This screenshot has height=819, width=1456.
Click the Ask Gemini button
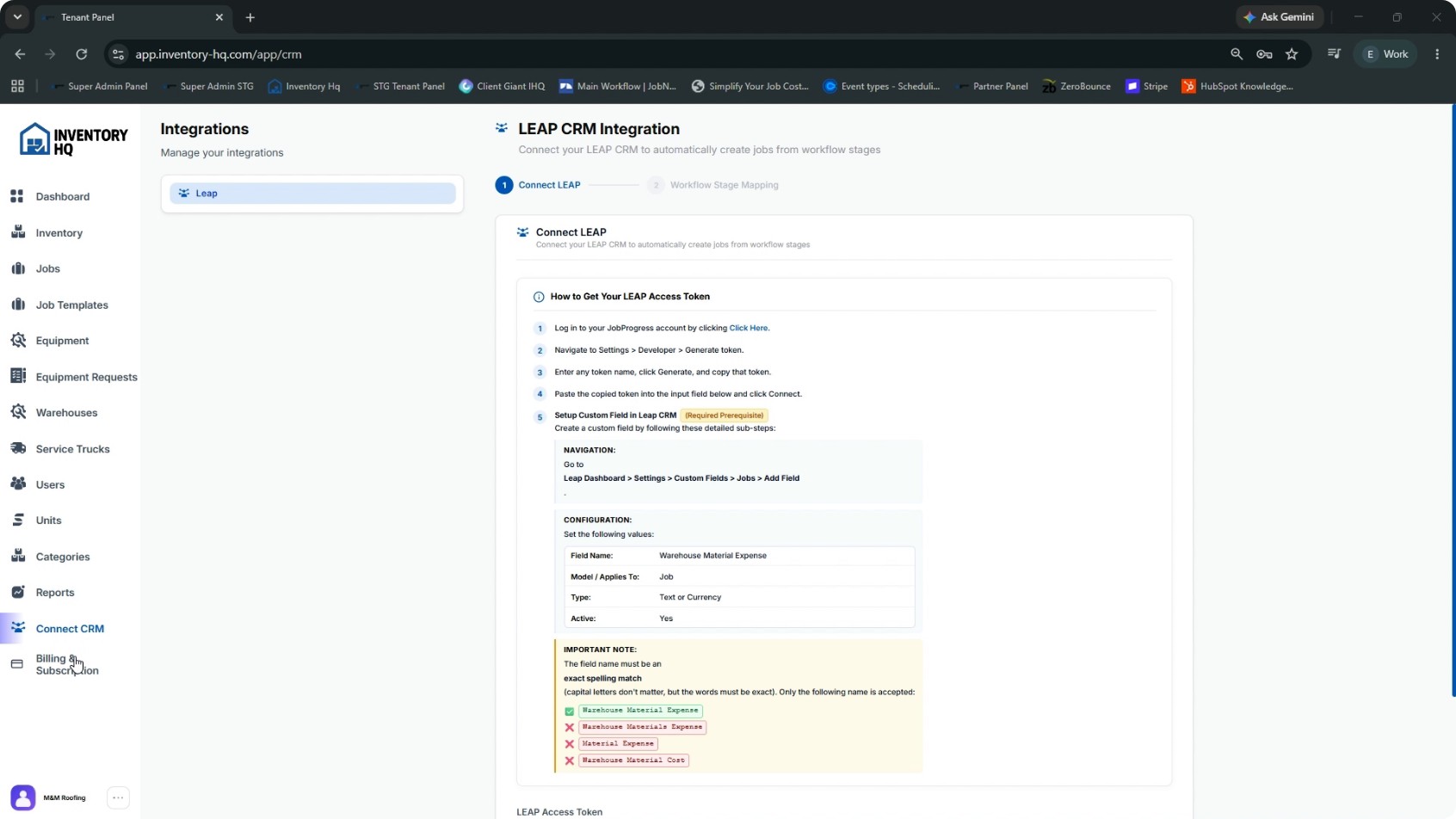point(1280,17)
